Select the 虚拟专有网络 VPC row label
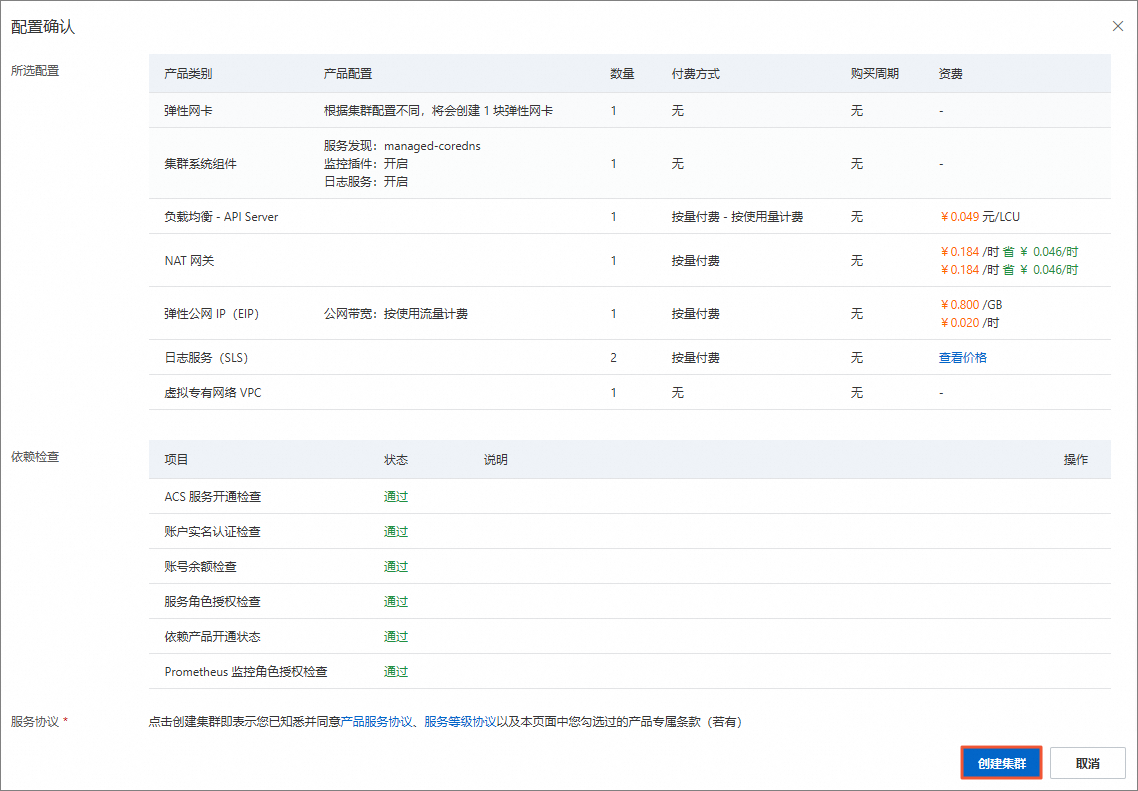1138x791 pixels. tap(213, 393)
